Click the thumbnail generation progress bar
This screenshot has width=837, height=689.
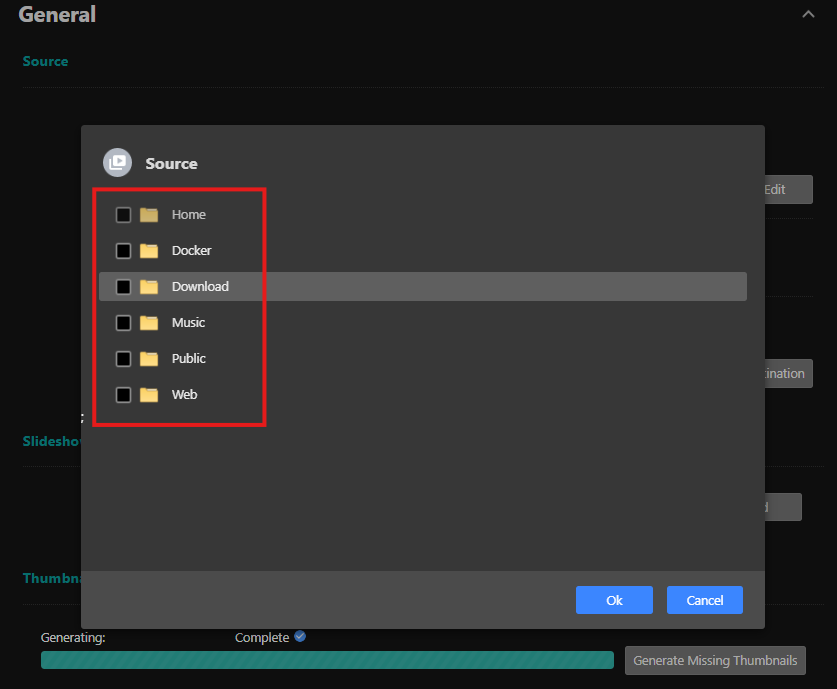coord(327,660)
